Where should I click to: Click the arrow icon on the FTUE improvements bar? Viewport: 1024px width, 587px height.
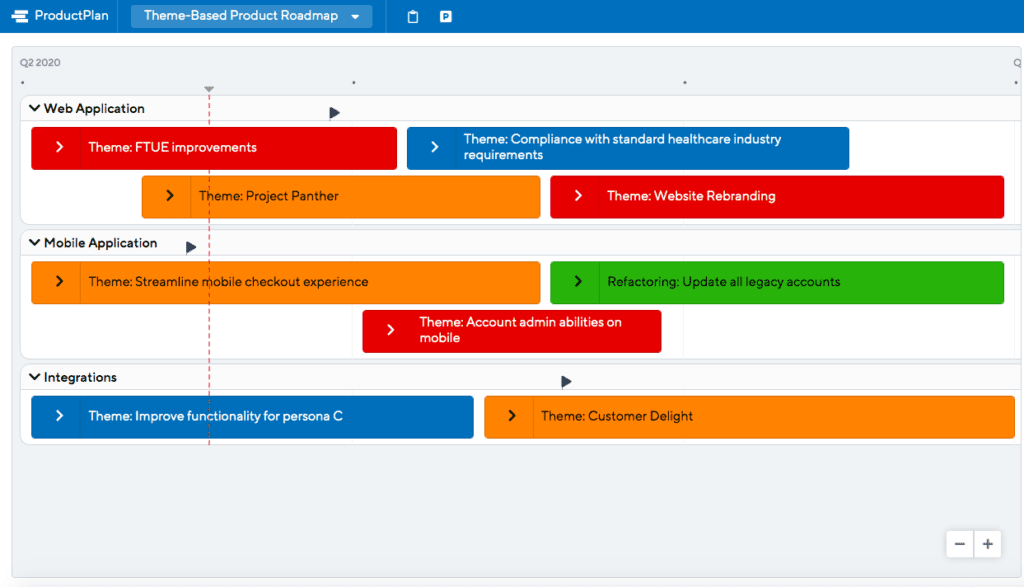(x=59, y=148)
